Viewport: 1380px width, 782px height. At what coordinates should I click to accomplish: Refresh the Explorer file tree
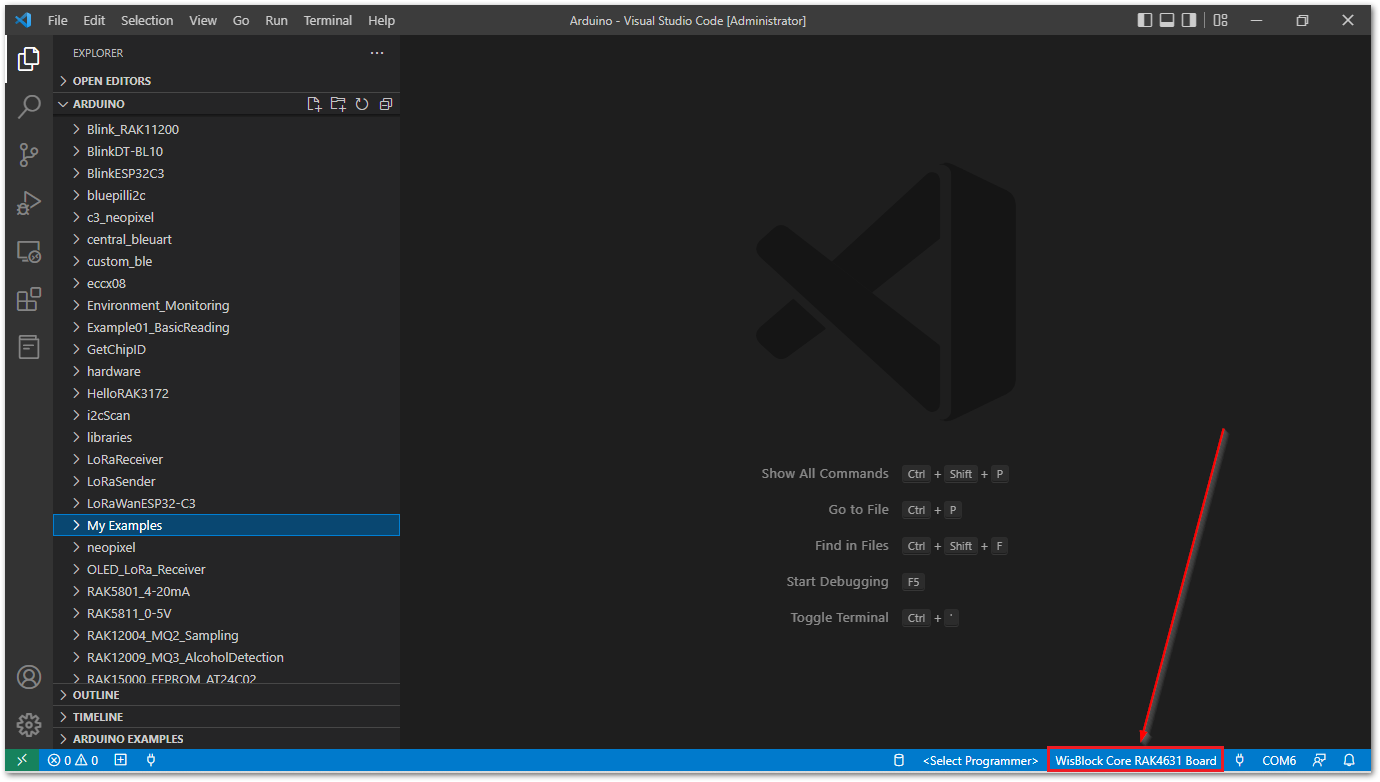[362, 104]
